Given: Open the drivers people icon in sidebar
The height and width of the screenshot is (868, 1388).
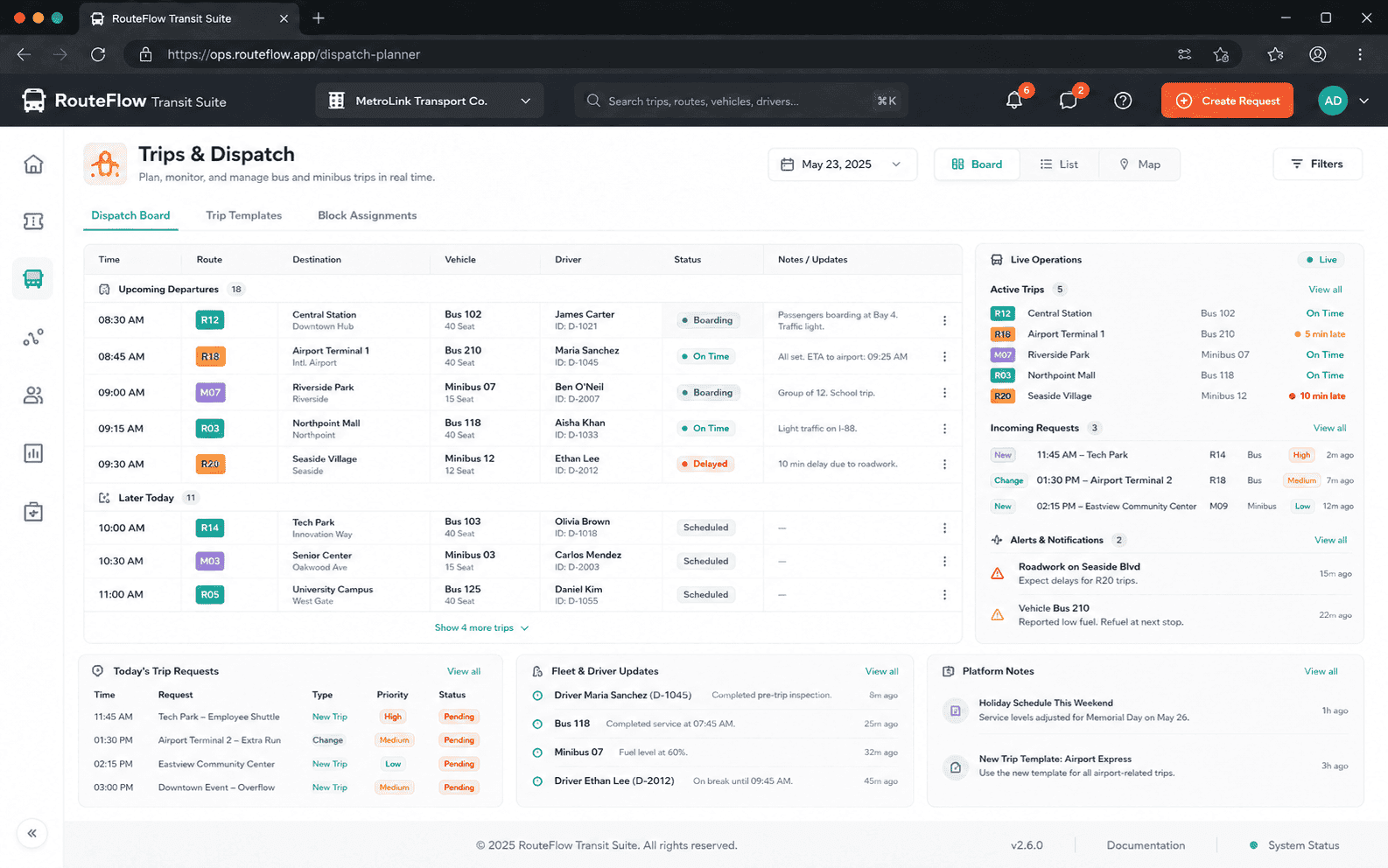Looking at the screenshot, I should (33, 395).
